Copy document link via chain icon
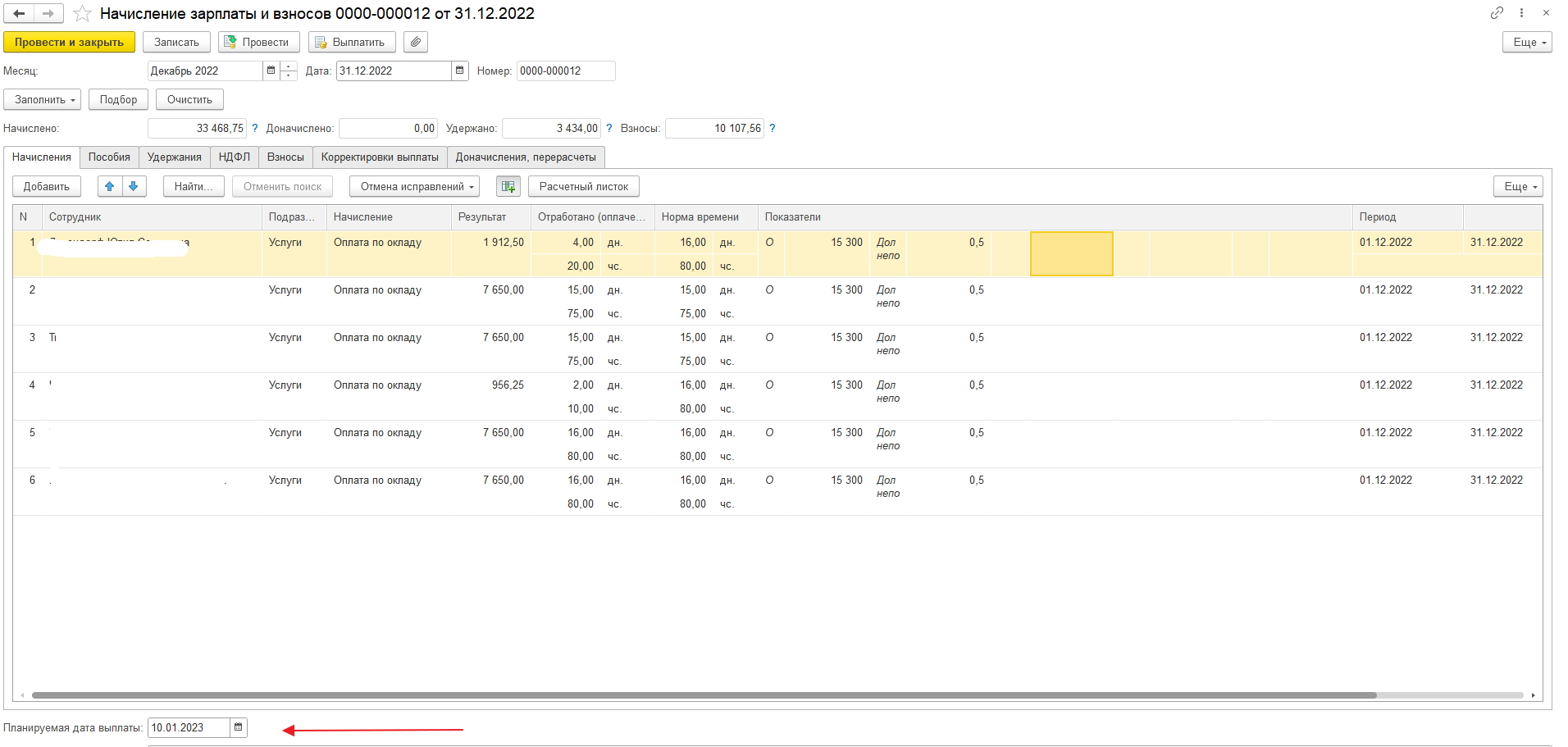Viewport: 1568px width, 747px height. 1497,13
